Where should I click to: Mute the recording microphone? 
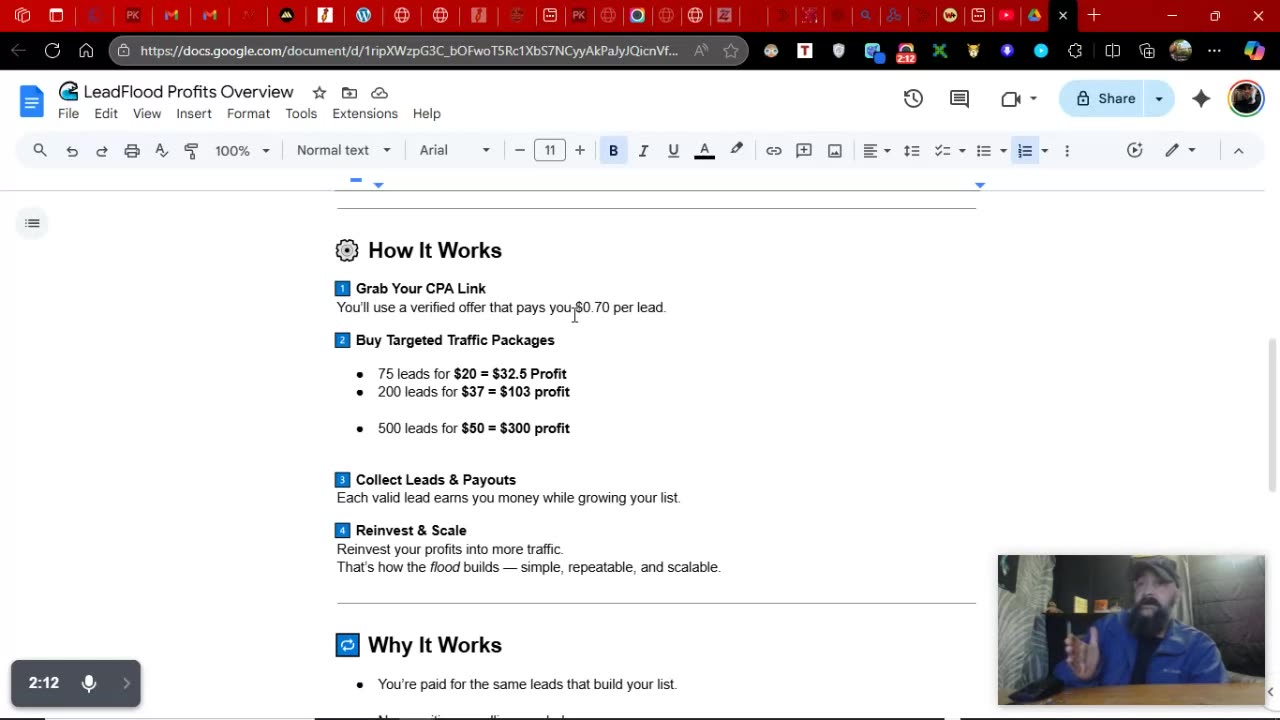click(89, 684)
